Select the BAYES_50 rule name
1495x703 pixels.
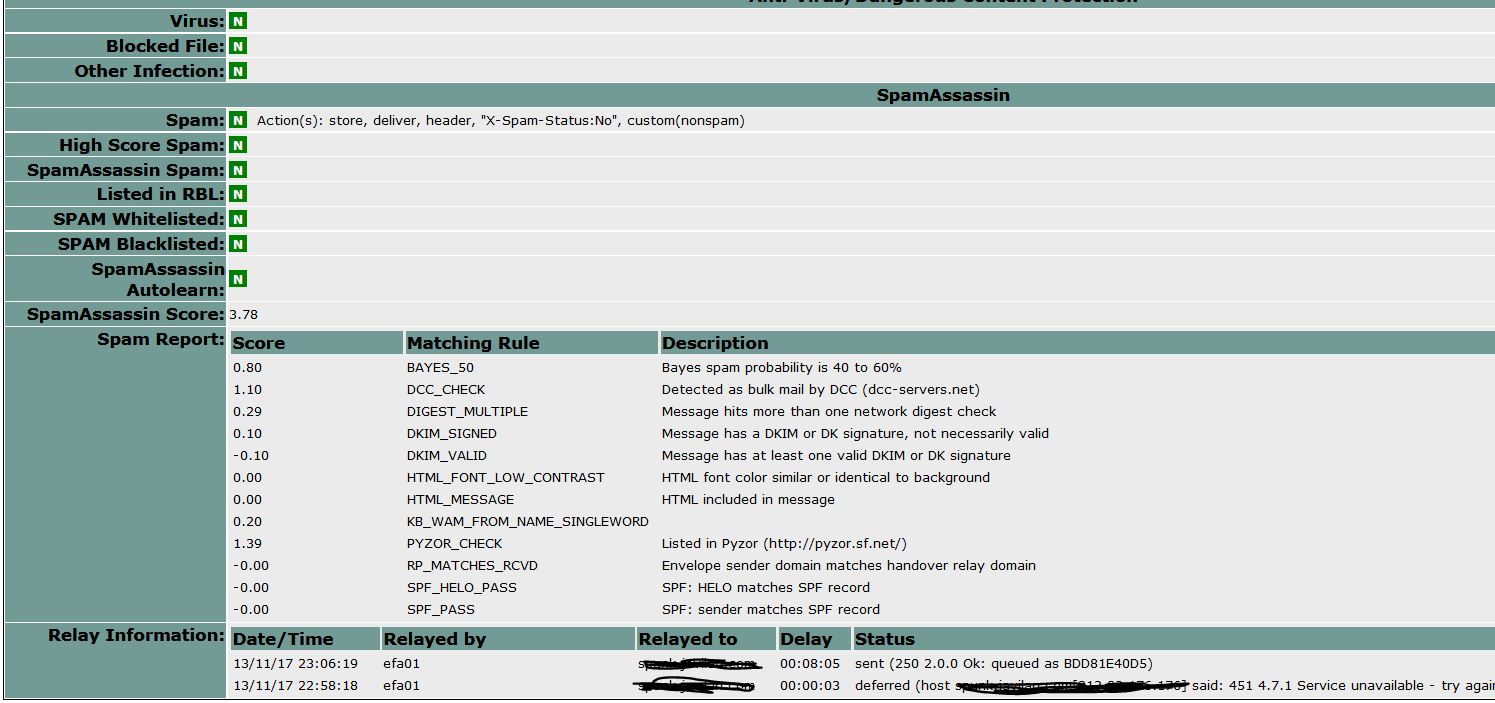pos(440,368)
